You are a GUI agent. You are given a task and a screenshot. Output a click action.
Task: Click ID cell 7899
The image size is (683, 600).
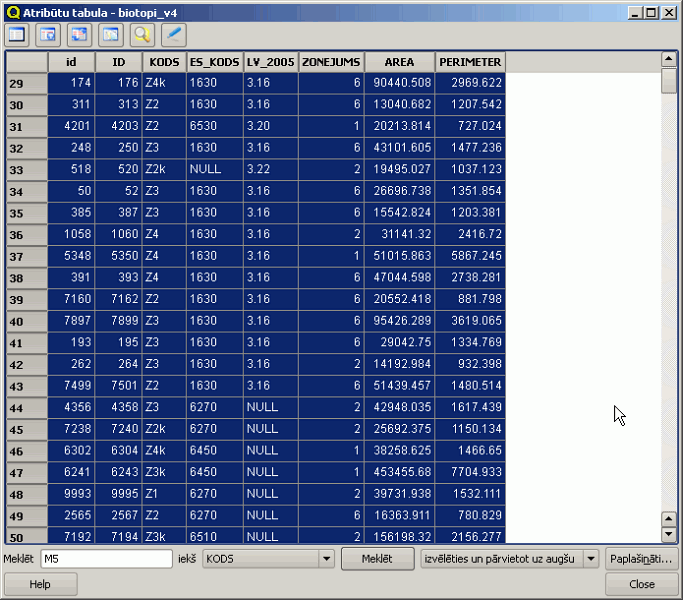click(x=118, y=321)
